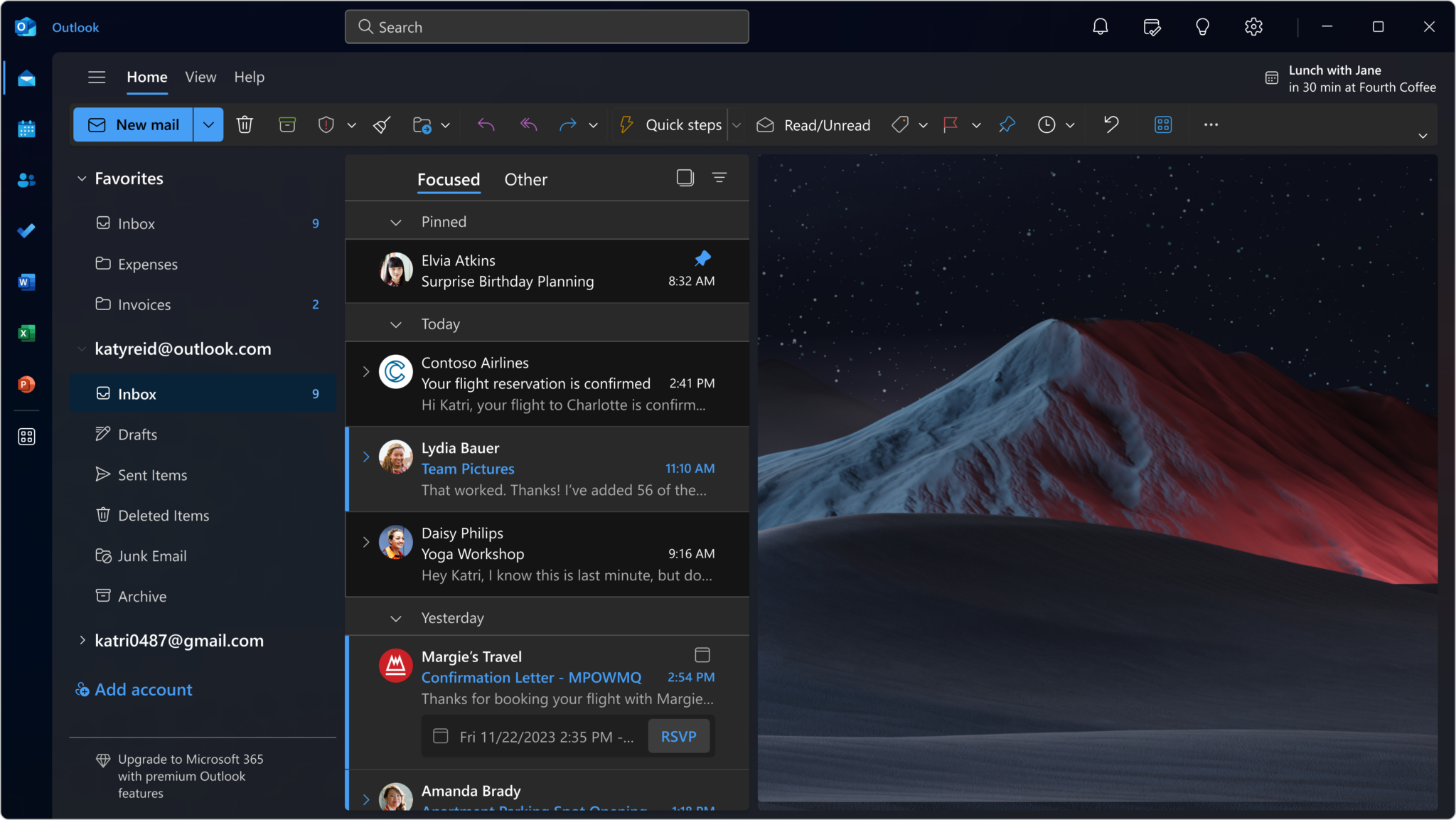Click RSVP button on Margie's Travel email

point(679,735)
